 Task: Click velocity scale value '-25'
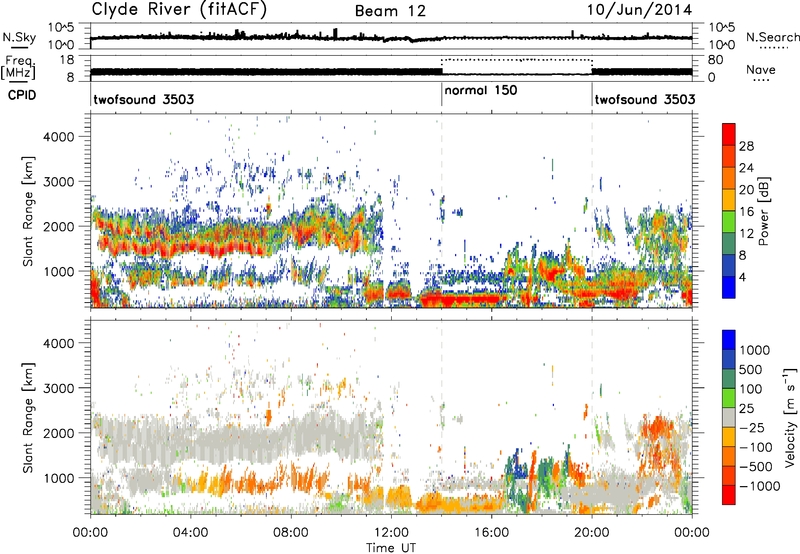753,427
